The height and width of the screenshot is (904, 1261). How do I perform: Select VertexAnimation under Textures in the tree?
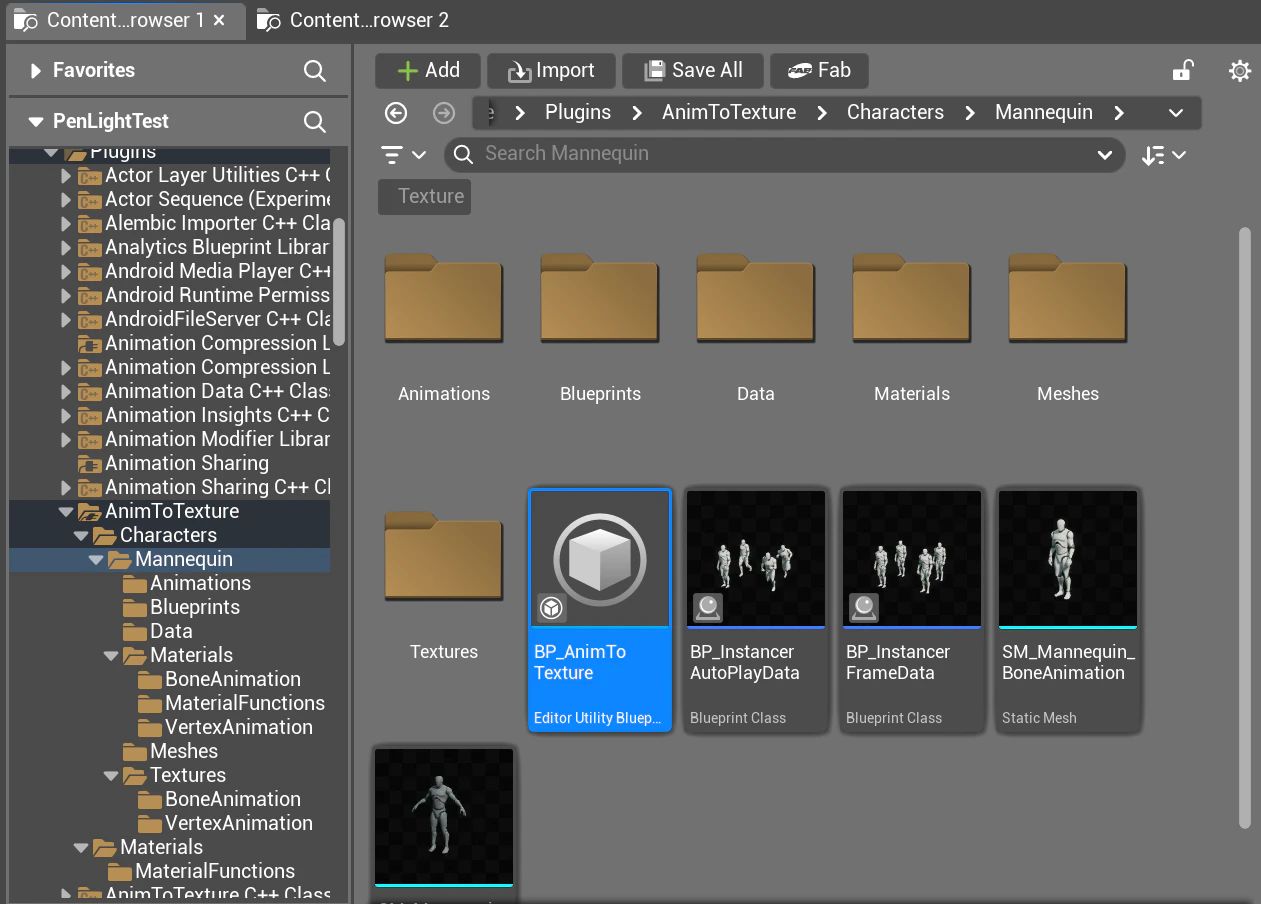[238, 823]
